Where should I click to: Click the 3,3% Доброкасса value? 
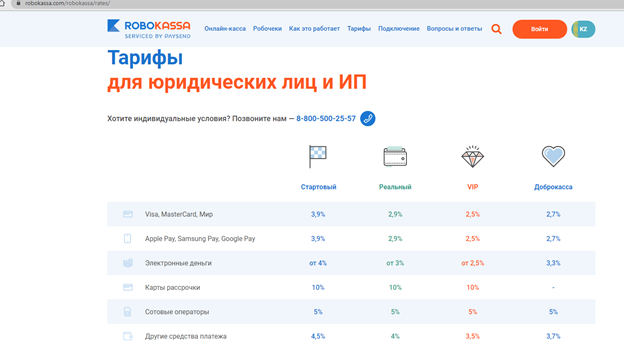[x=553, y=263]
